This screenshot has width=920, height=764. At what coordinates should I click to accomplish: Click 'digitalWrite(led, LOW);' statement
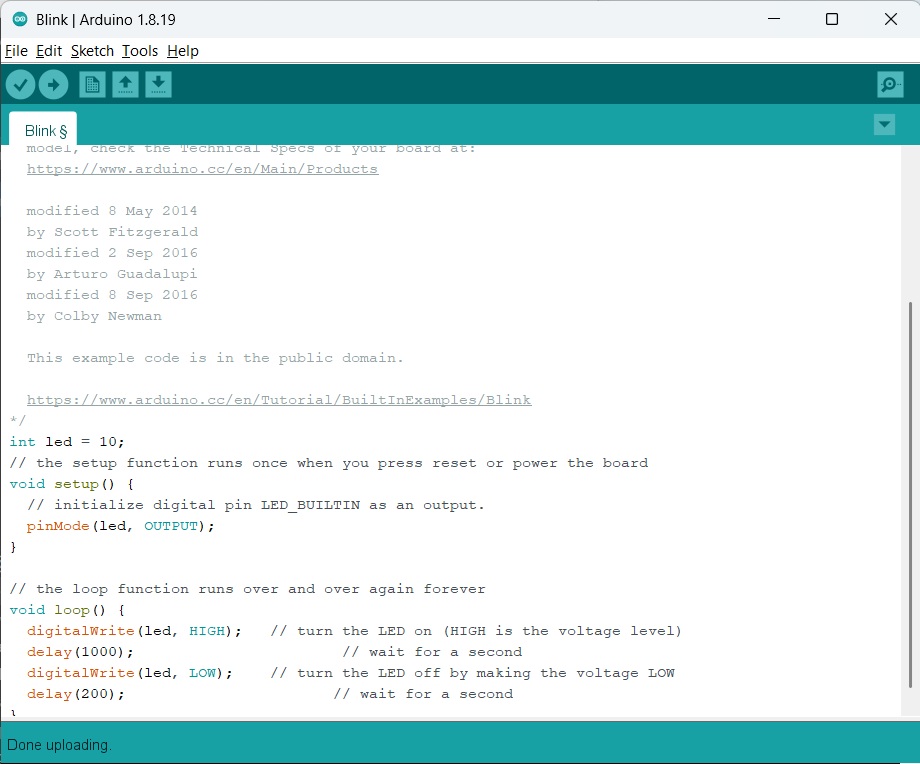pyautogui.click(x=129, y=673)
